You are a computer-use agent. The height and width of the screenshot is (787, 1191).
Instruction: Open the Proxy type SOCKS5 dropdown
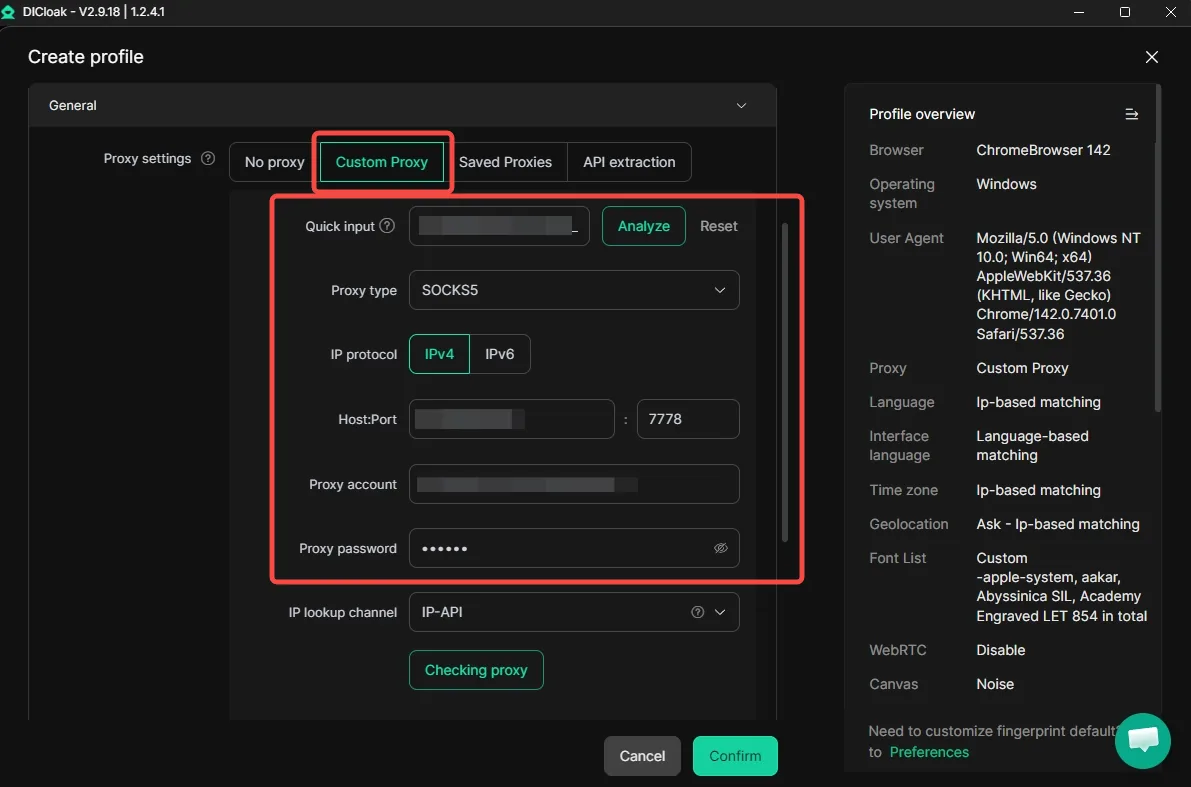point(573,290)
